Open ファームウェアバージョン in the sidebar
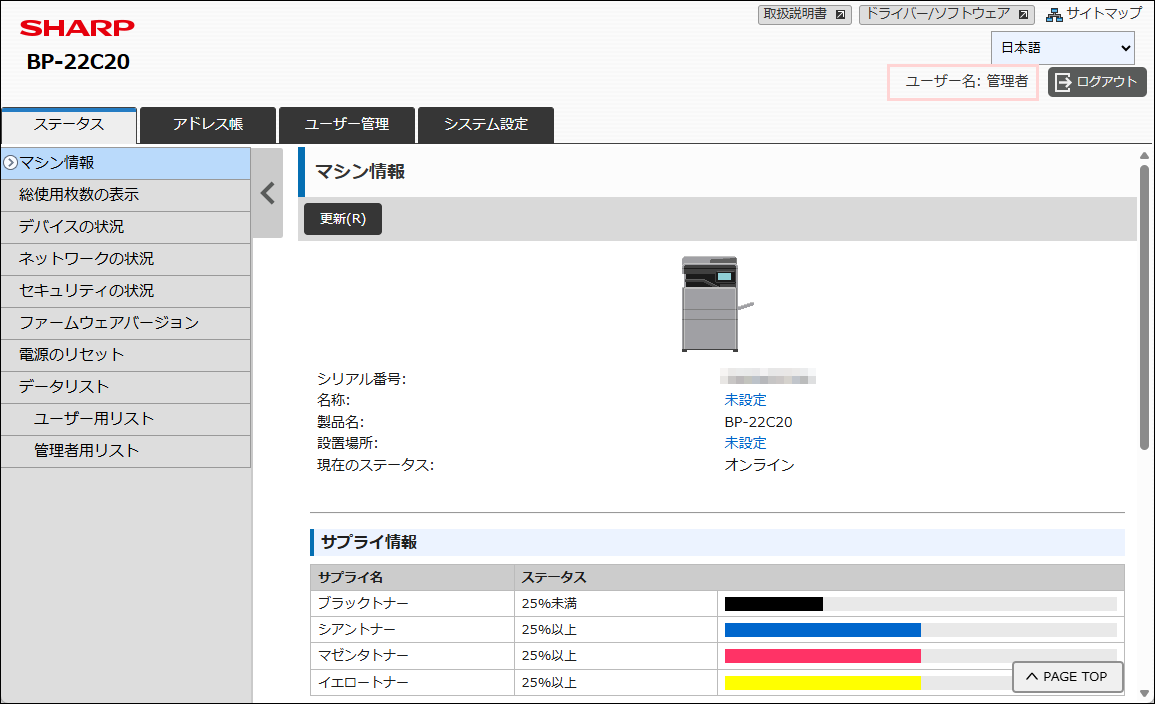1155x704 pixels. tap(126, 323)
